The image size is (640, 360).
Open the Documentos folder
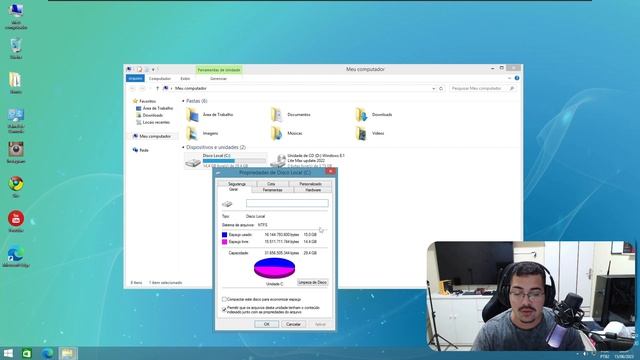point(291,115)
